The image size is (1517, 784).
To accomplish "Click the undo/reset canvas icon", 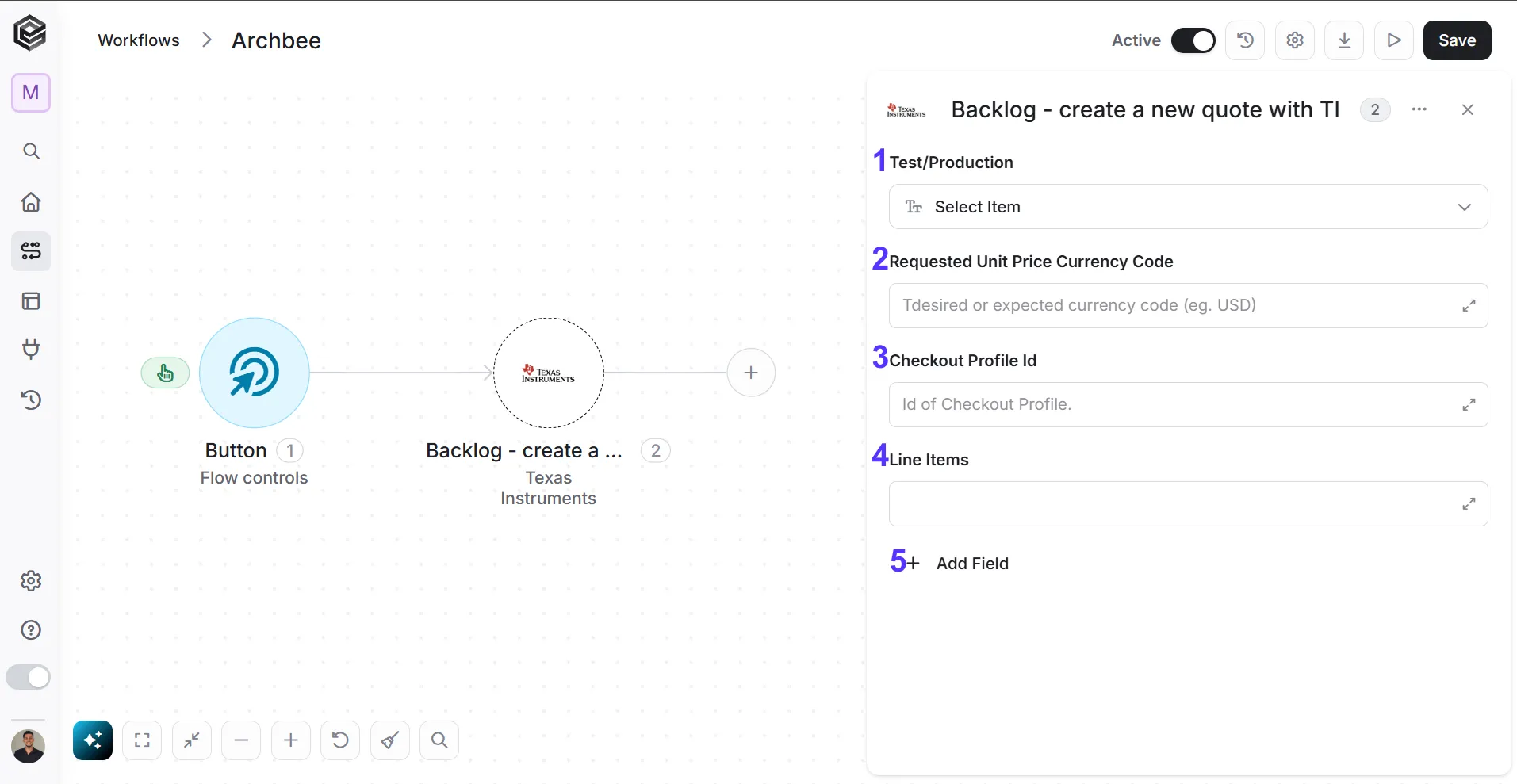I will 340,740.
